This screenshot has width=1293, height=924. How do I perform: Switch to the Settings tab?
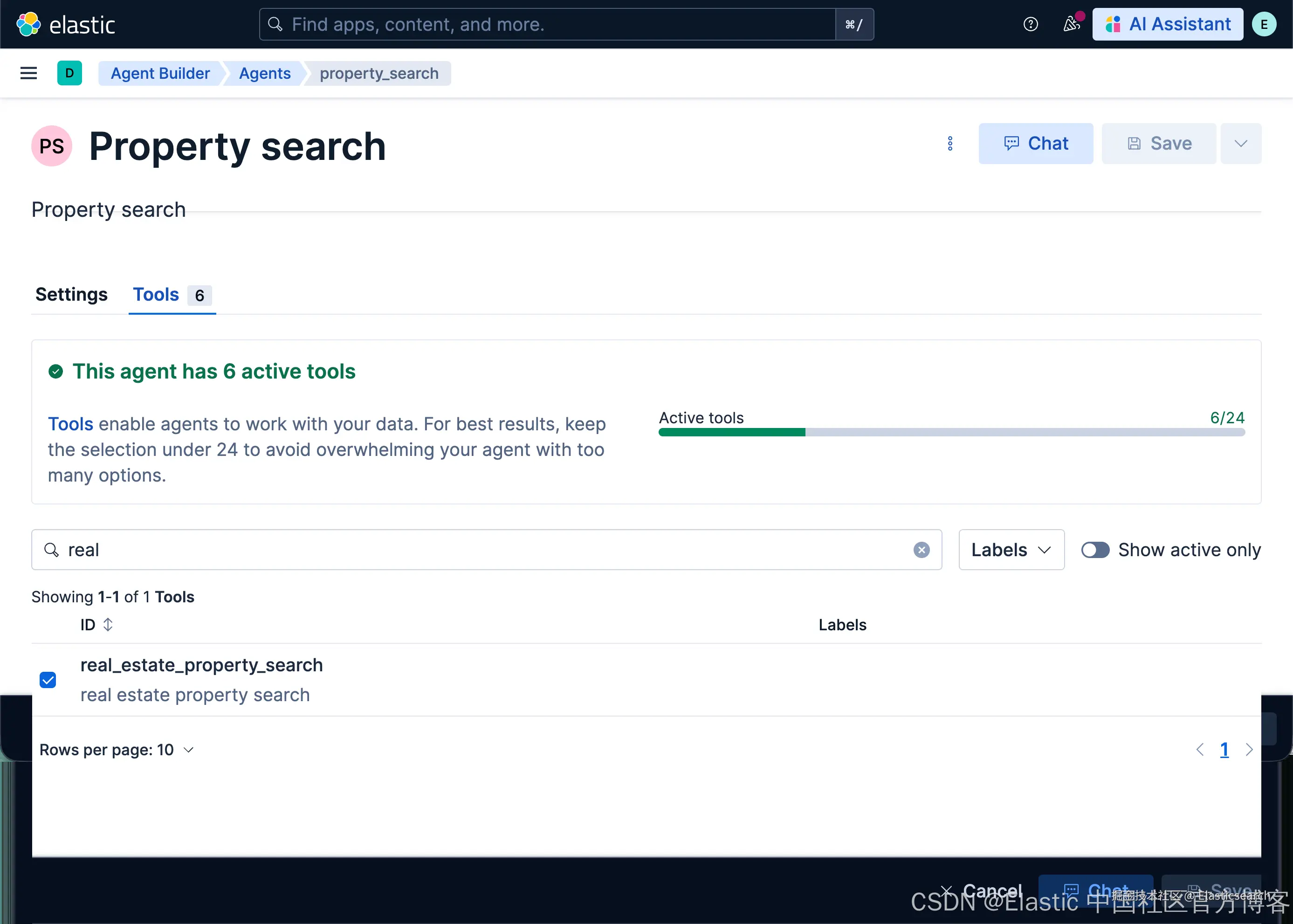tap(71, 295)
